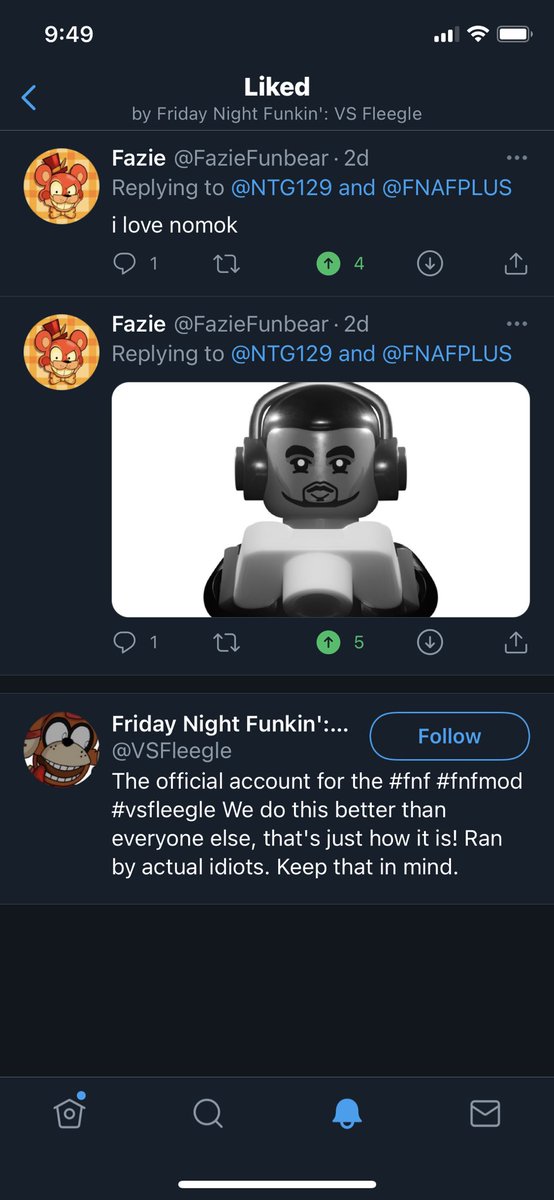Go back using the blue chevron arrow
554x1200 pixels.
pyautogui.click(x=29, y=97)
